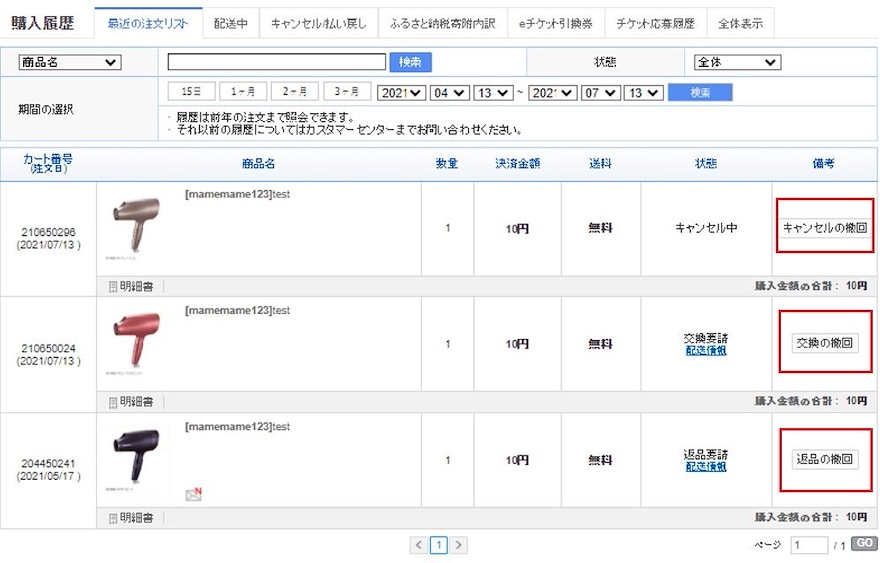
Task: Click the product name search text field
Action: click(x=277, y=63)
